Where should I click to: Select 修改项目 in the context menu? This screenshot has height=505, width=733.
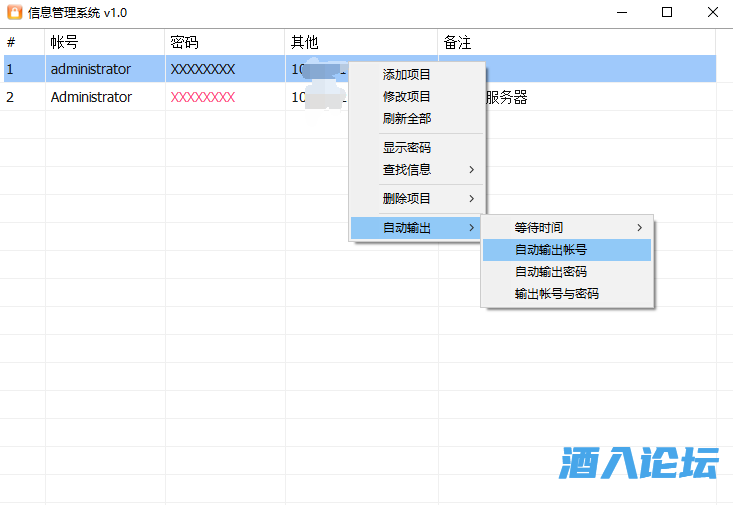tap(407, 97)
